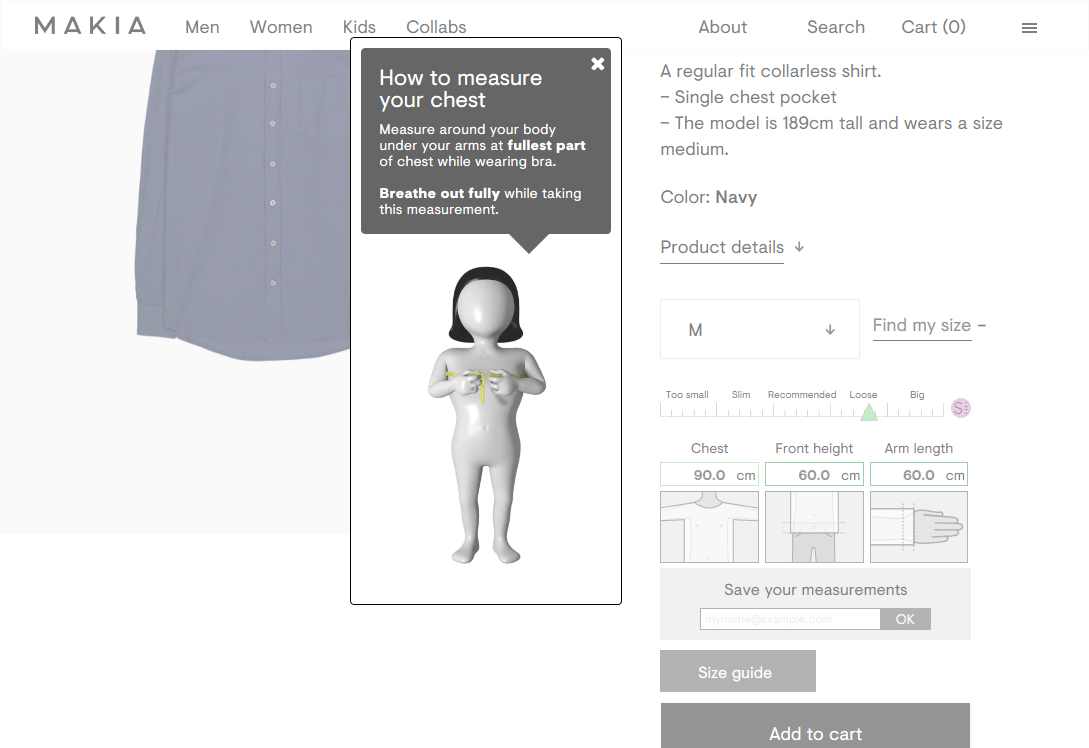Click 'How to measure your chest' heading
This screenshot has width=1089, height=748.
coord(460,88)
